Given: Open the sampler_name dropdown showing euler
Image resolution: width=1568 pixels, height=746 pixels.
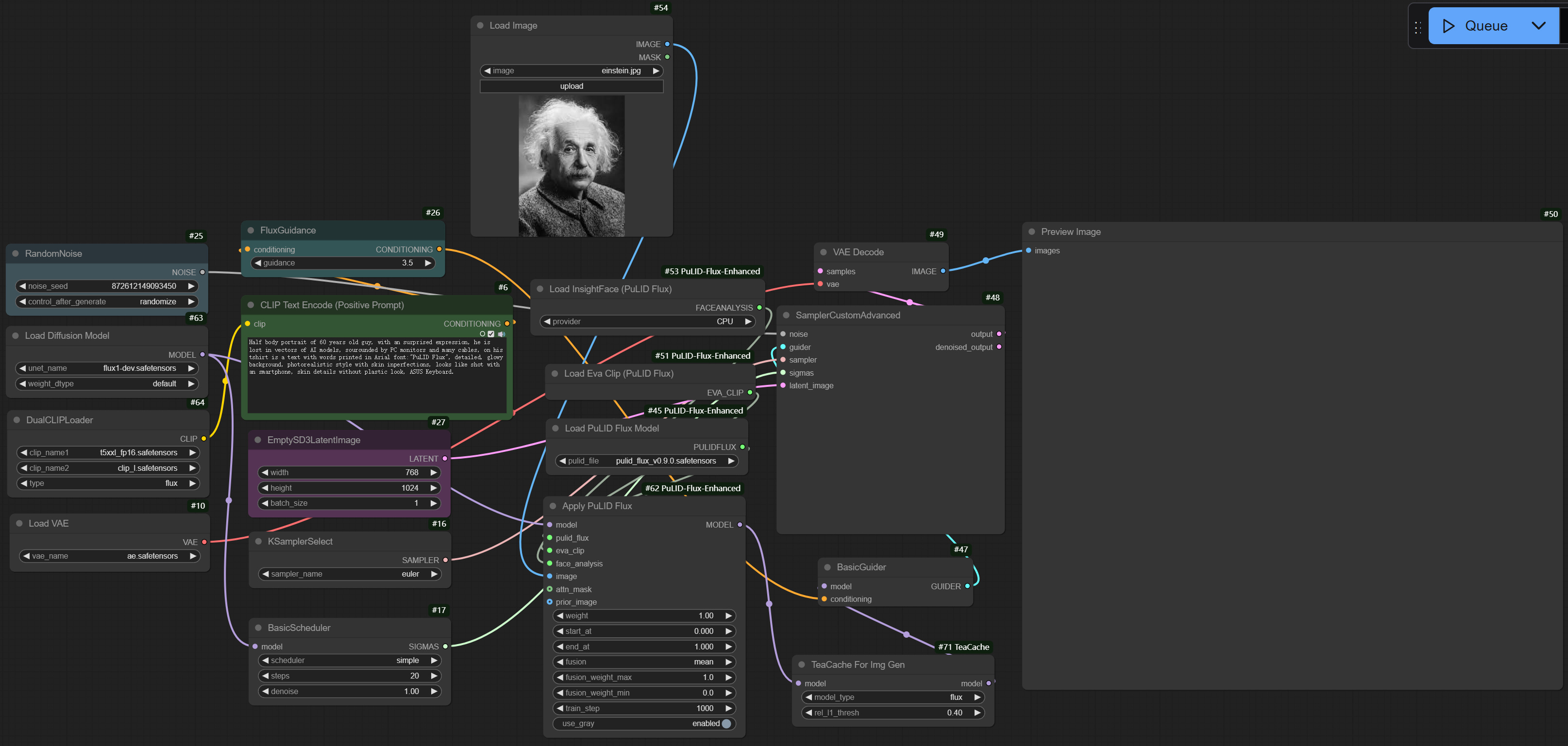Looking at the screenshot, I should pyautogui.click(x=350, y=574).
